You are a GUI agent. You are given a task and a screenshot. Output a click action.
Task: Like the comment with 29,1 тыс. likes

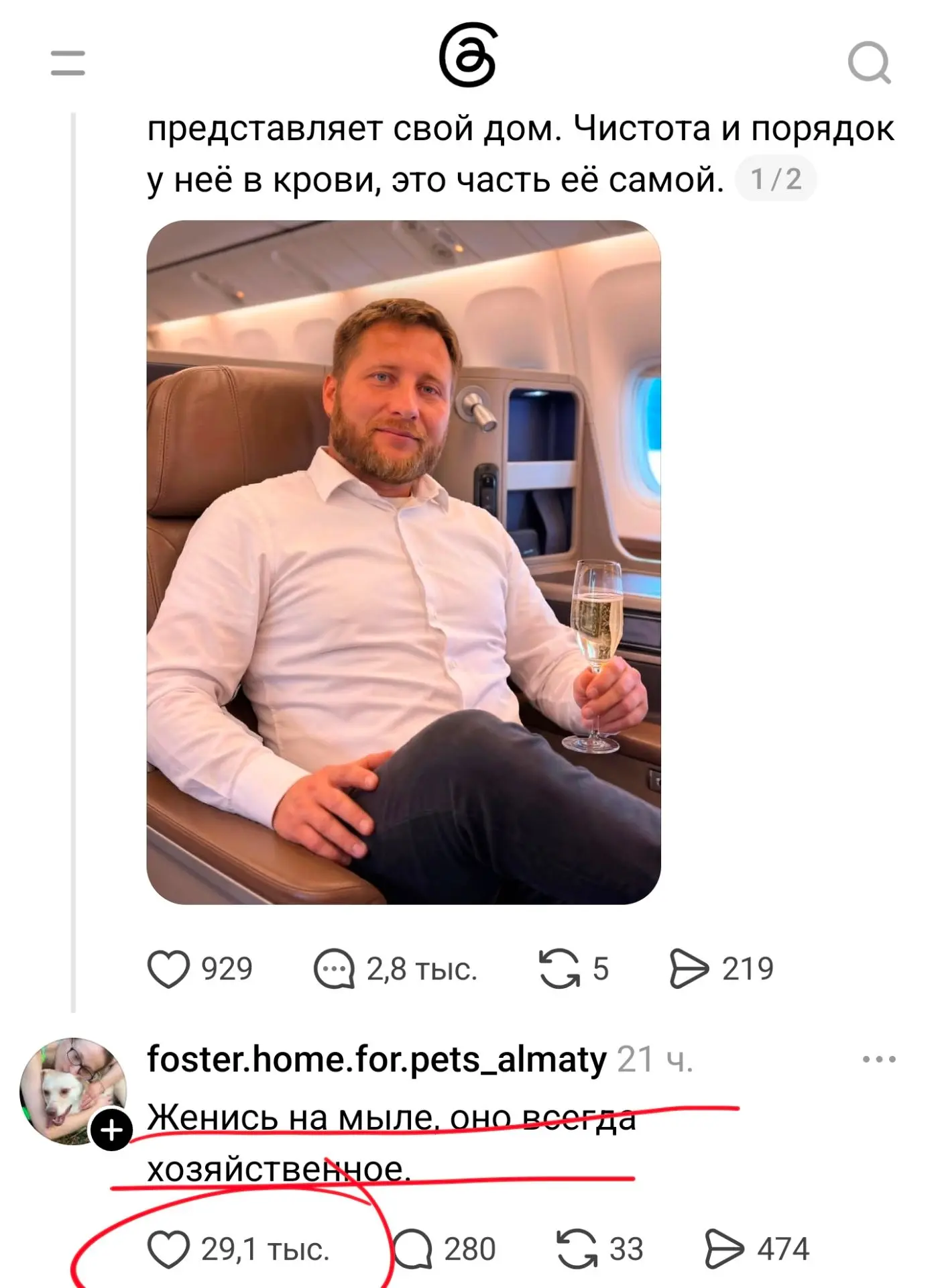coord(168,1250)
